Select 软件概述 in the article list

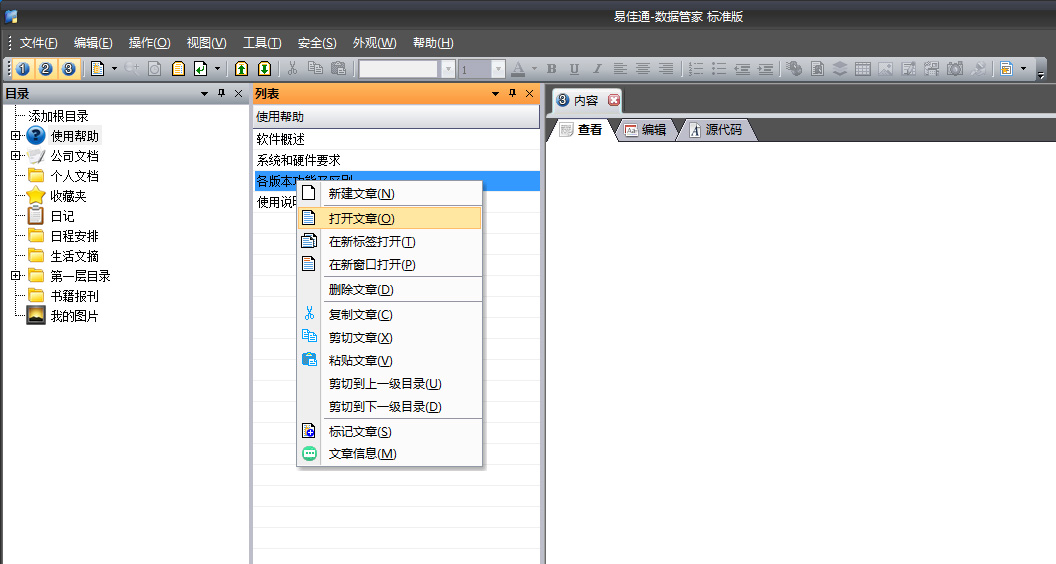[x=281, y=139]
